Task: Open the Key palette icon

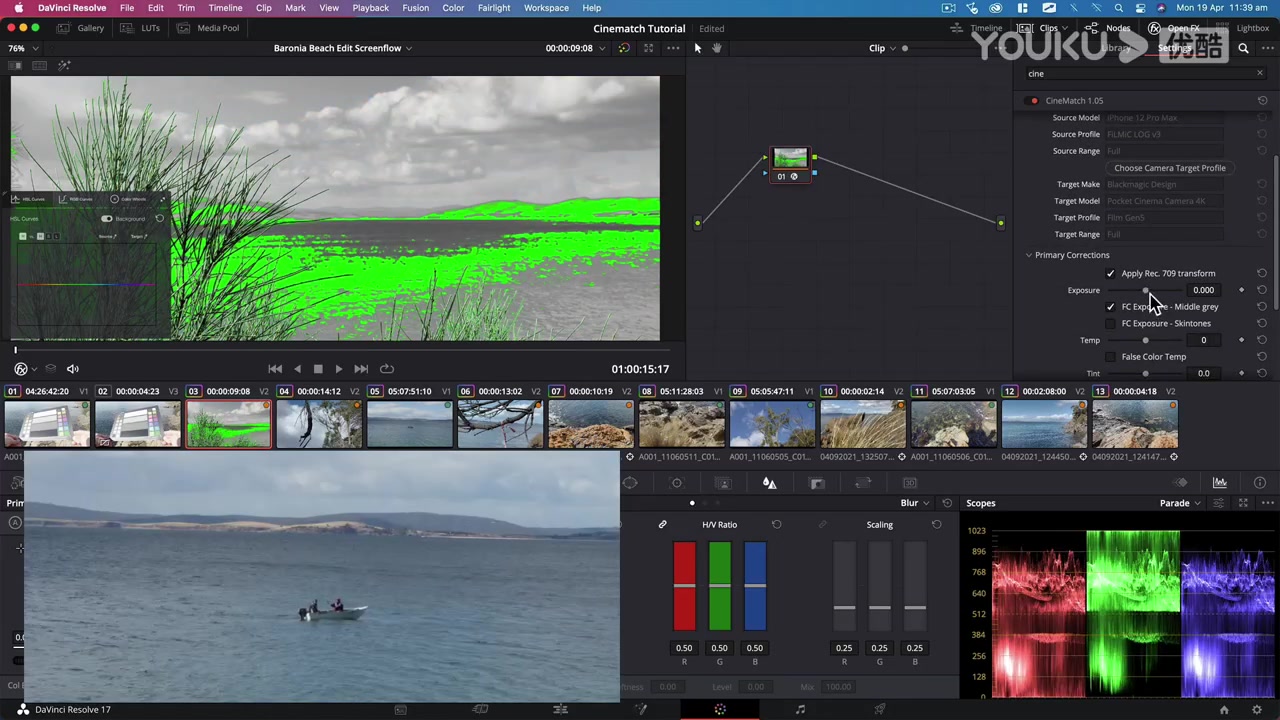Action: coord(817,483)
